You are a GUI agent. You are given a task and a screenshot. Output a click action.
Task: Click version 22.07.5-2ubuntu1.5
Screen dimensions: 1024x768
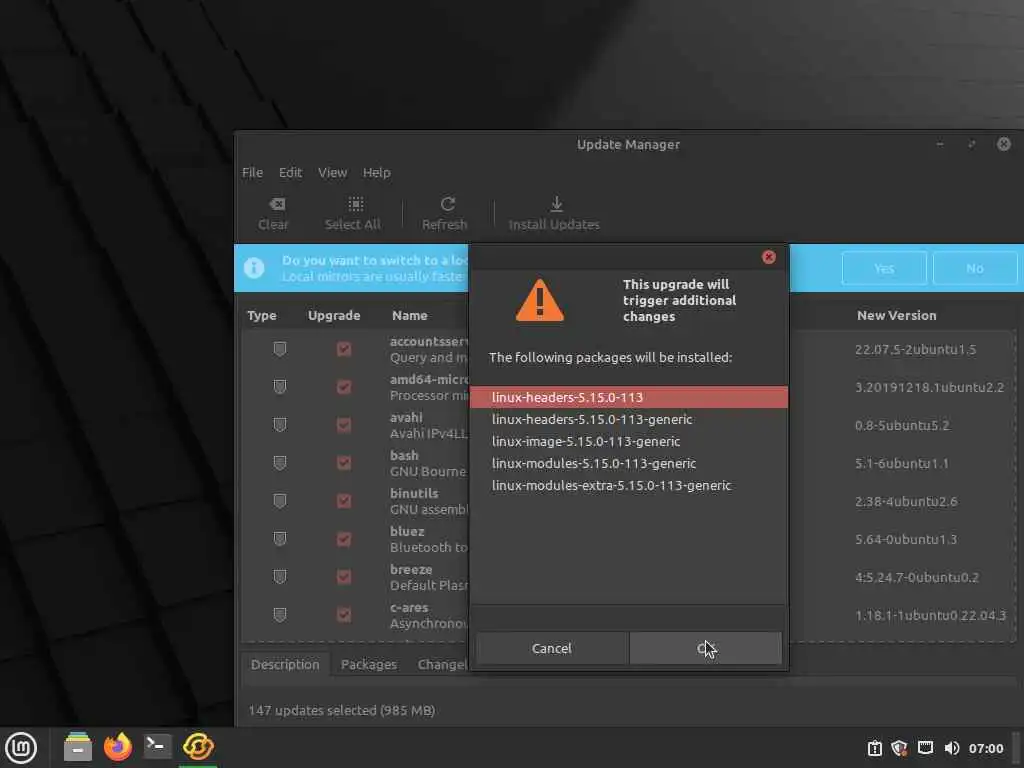click(916, 349)
